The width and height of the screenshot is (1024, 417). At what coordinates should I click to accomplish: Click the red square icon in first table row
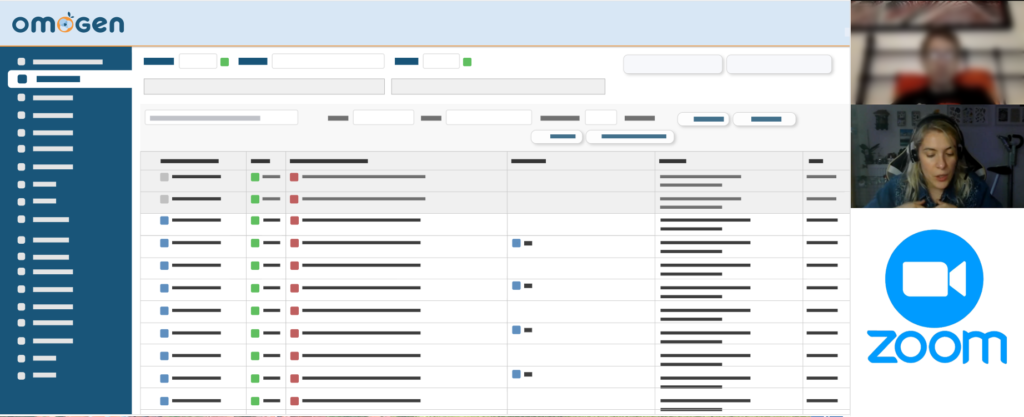coord(294,177)
